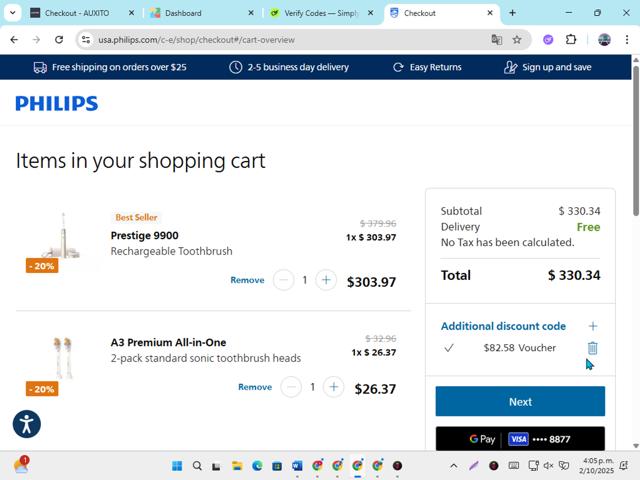Open the Windows Start menu
Viewport: 640px width, 480px height.
coord(177,466)
